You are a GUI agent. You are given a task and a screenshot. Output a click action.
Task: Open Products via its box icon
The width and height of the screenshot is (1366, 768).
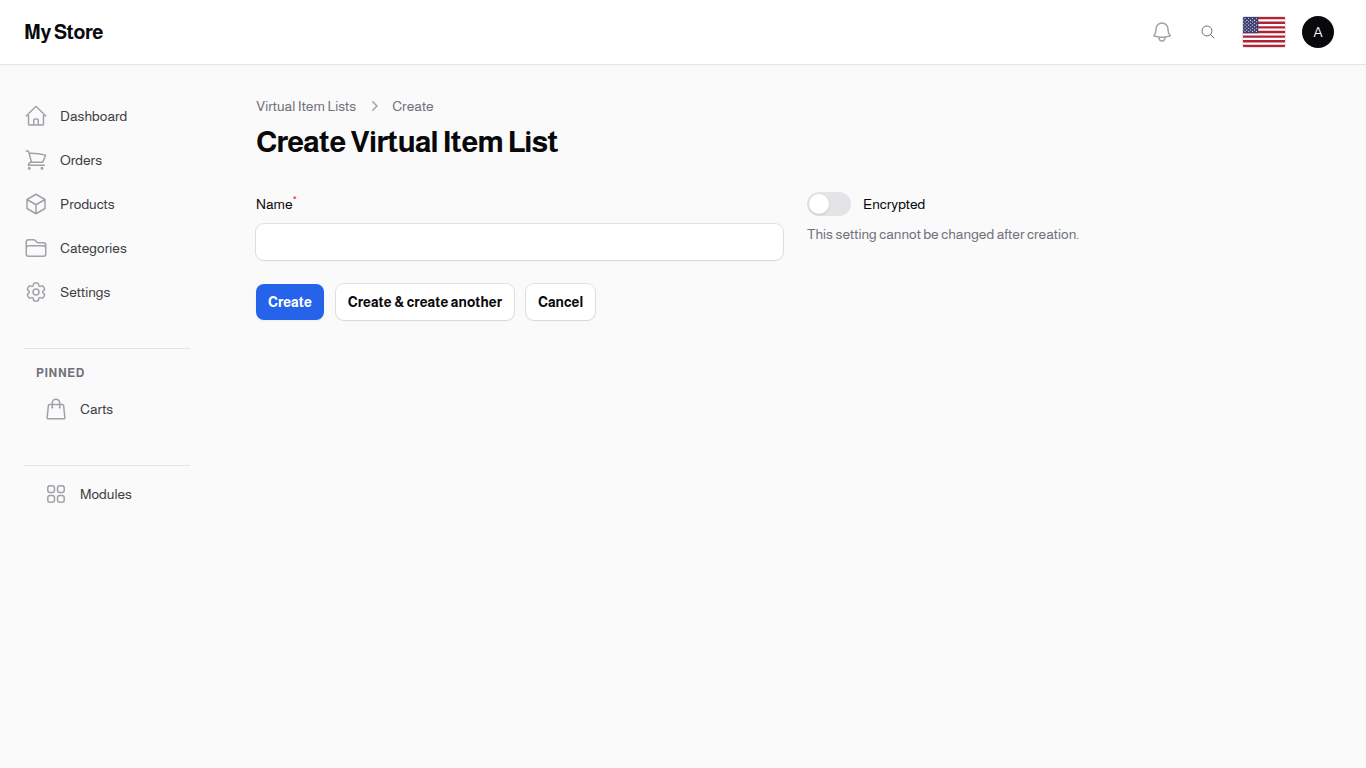tap(36, 204)
